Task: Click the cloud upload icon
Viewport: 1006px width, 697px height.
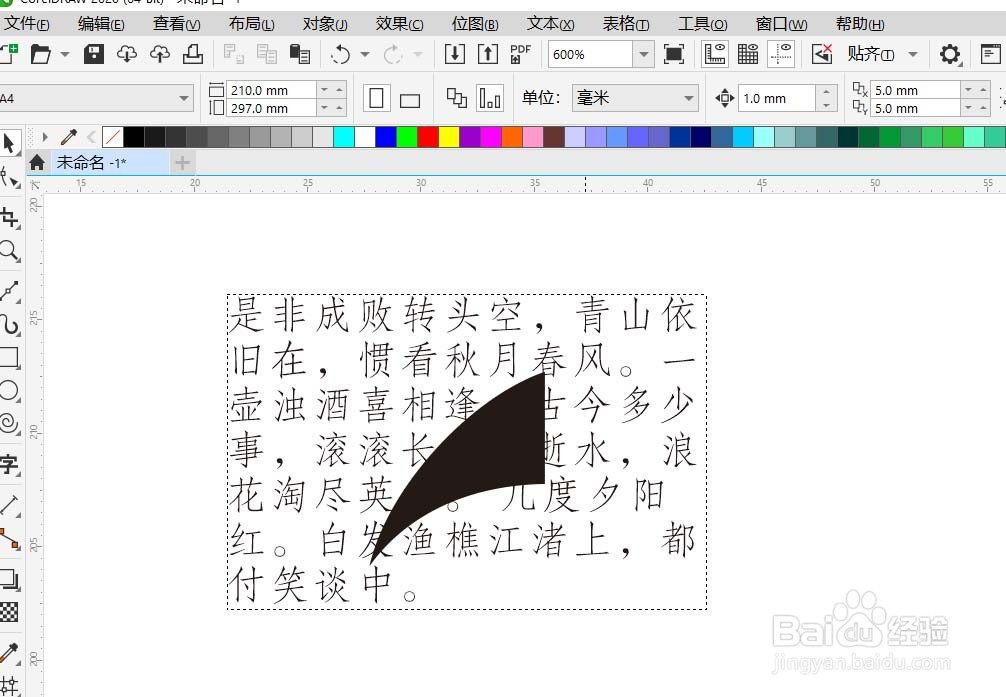Action: tap(160, 54)
